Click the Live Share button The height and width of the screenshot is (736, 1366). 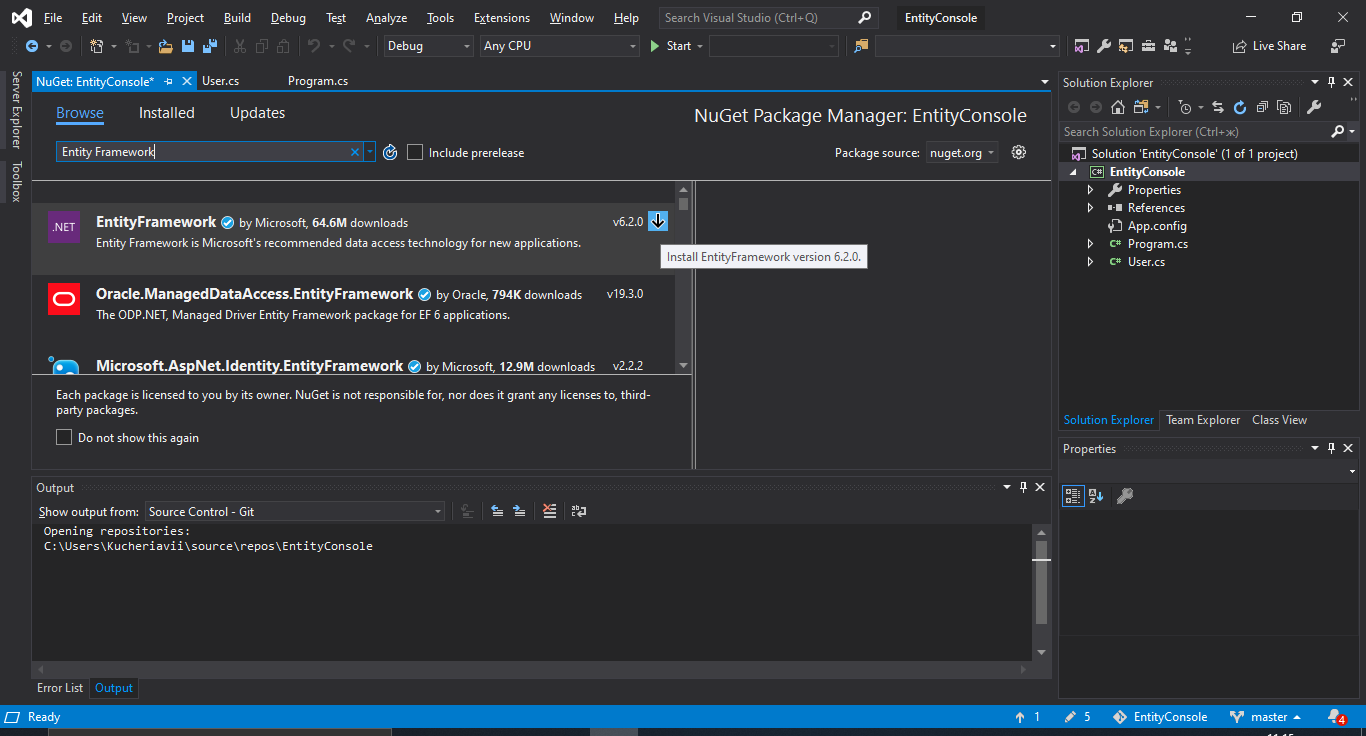click(1269, 46)
